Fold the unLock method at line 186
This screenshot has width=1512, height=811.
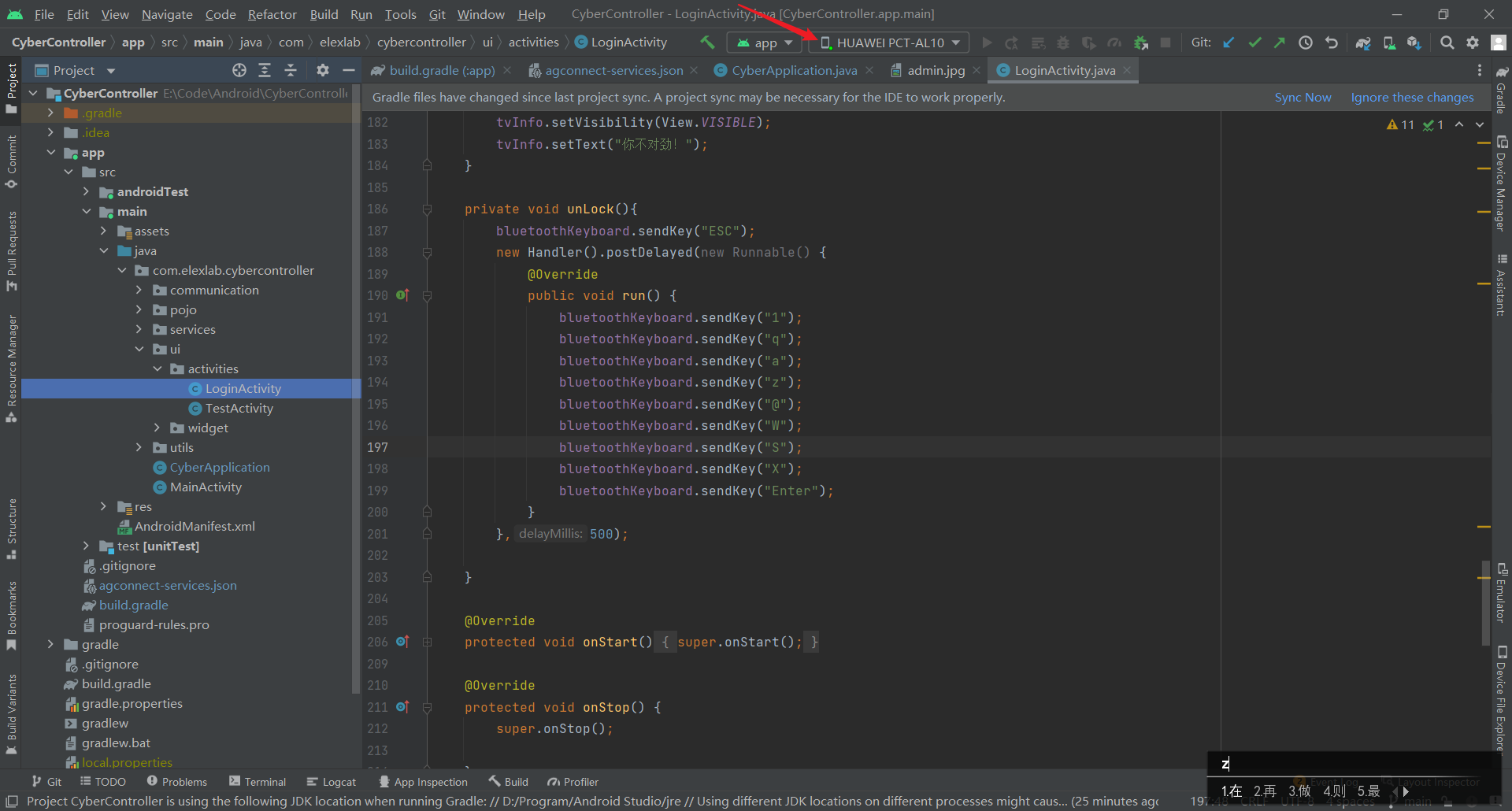[x=427, y=209]
